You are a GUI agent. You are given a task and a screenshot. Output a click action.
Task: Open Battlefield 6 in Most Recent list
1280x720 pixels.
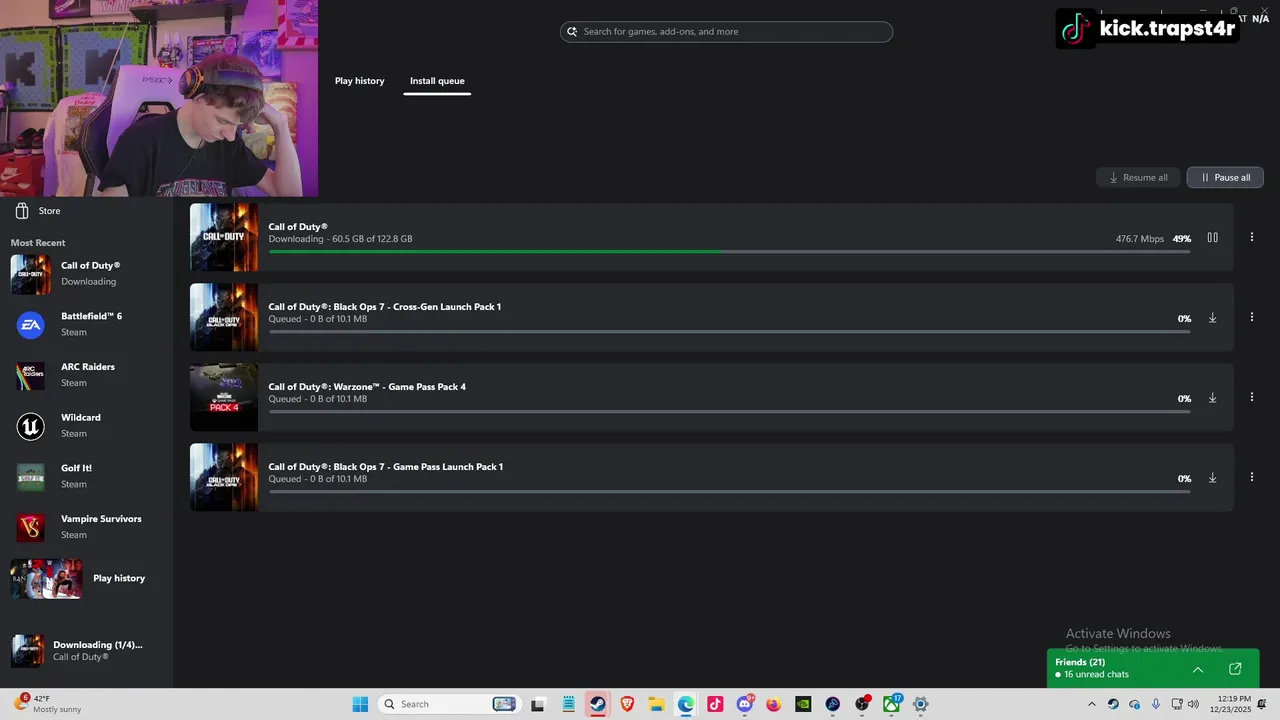[86, 324]
